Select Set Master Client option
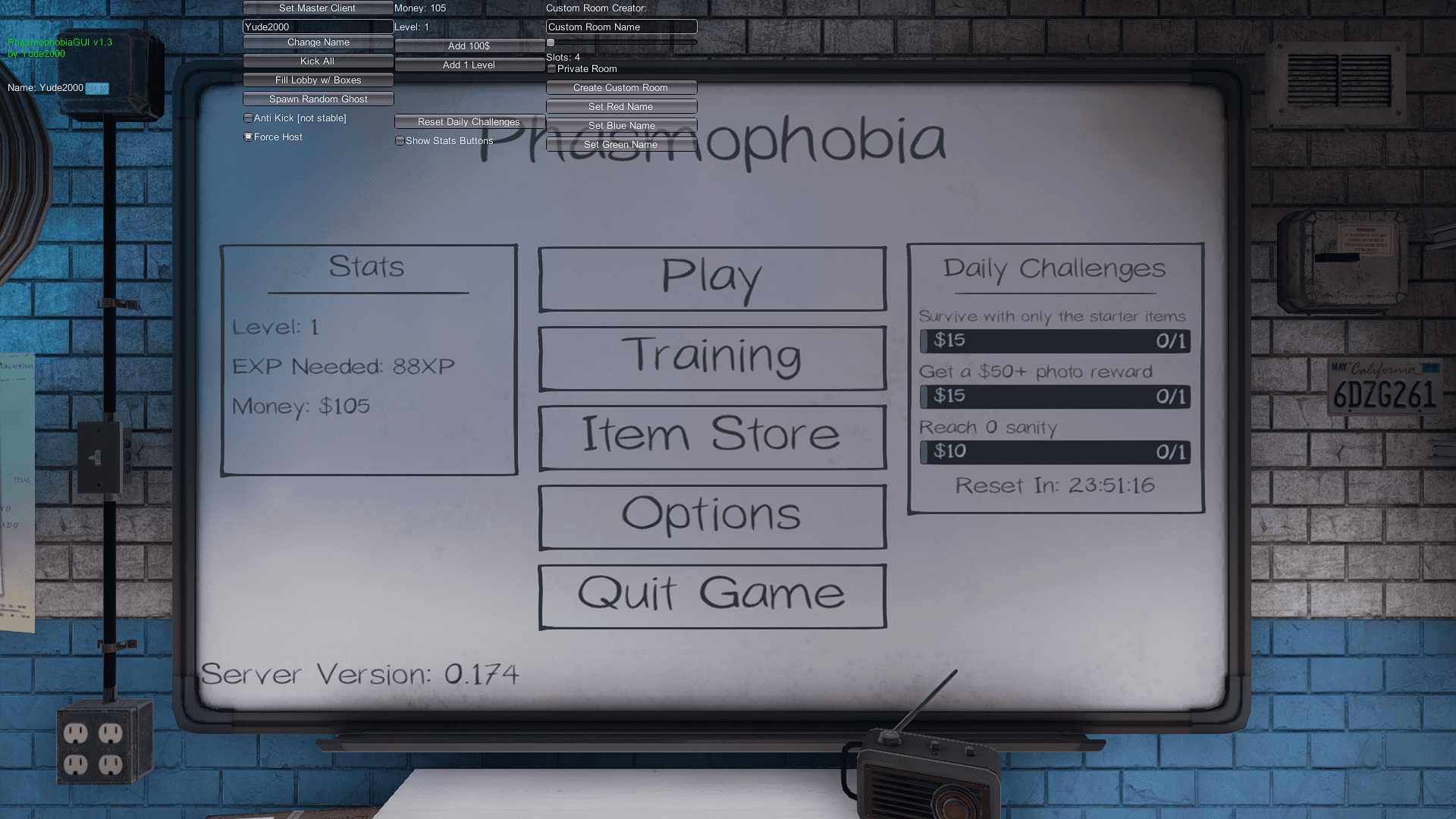 tap(318, 8)
